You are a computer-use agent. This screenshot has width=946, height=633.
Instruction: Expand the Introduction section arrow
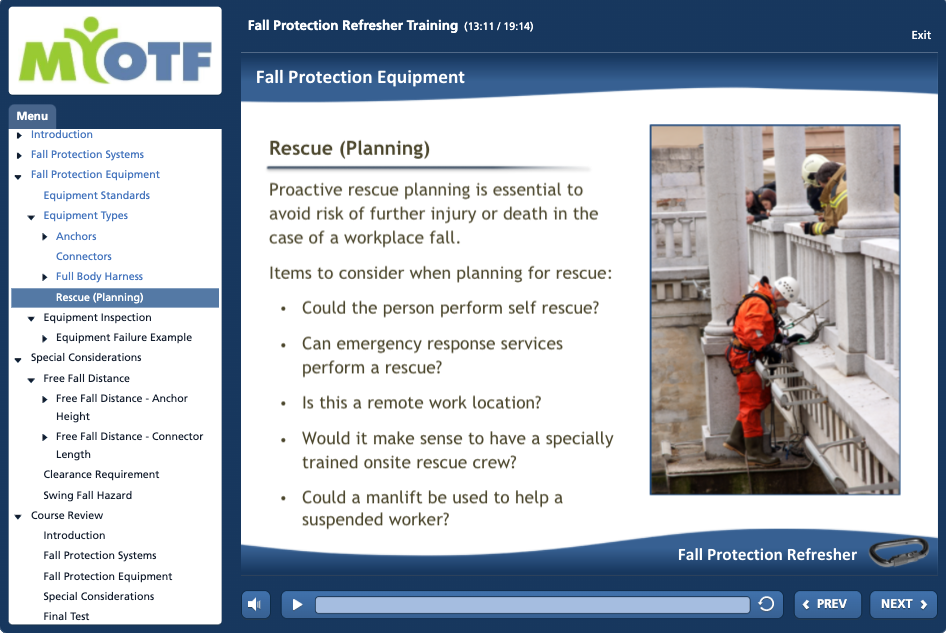pyautogui.click(x=19, y=135)
